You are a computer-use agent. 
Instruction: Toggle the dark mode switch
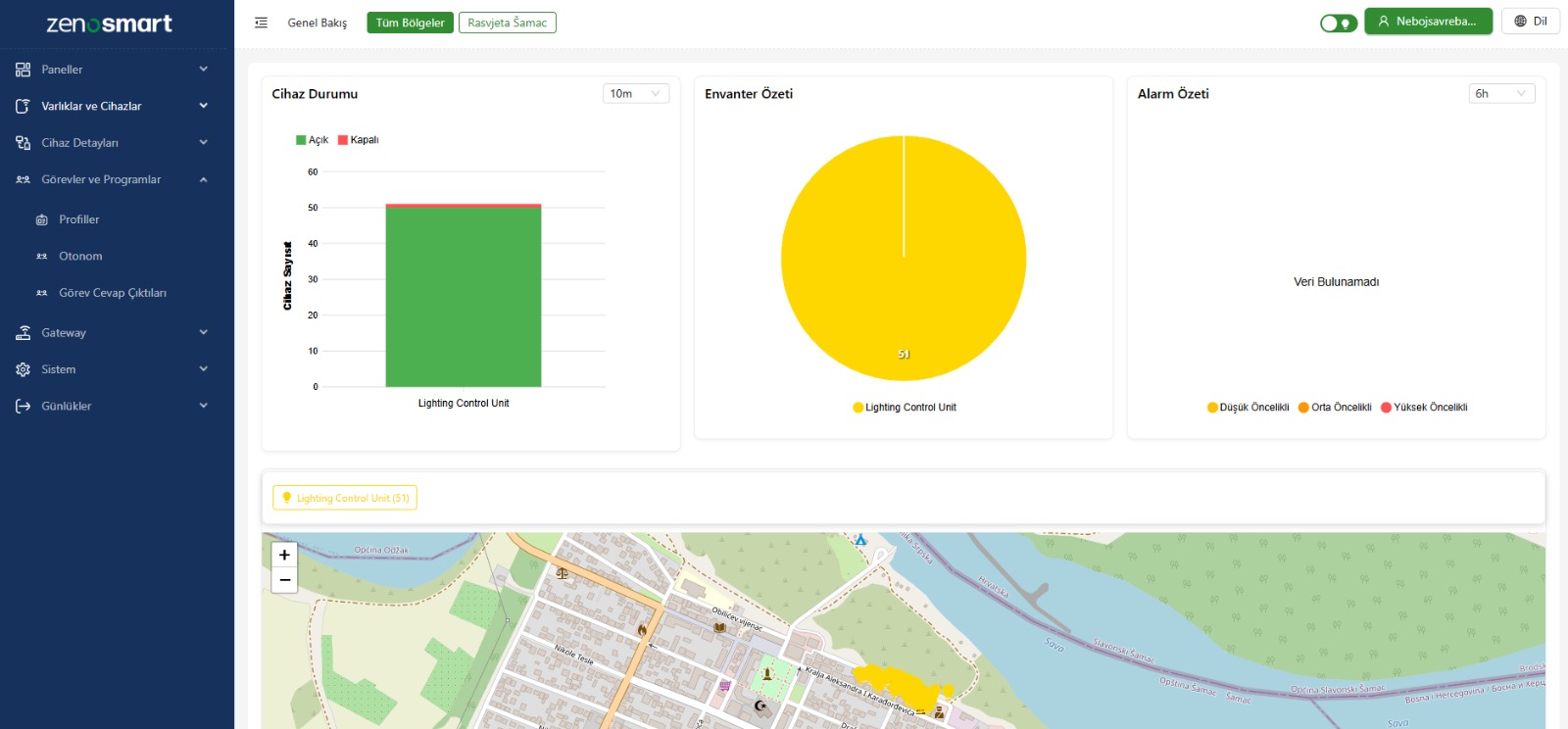(x=1338, y=23)
